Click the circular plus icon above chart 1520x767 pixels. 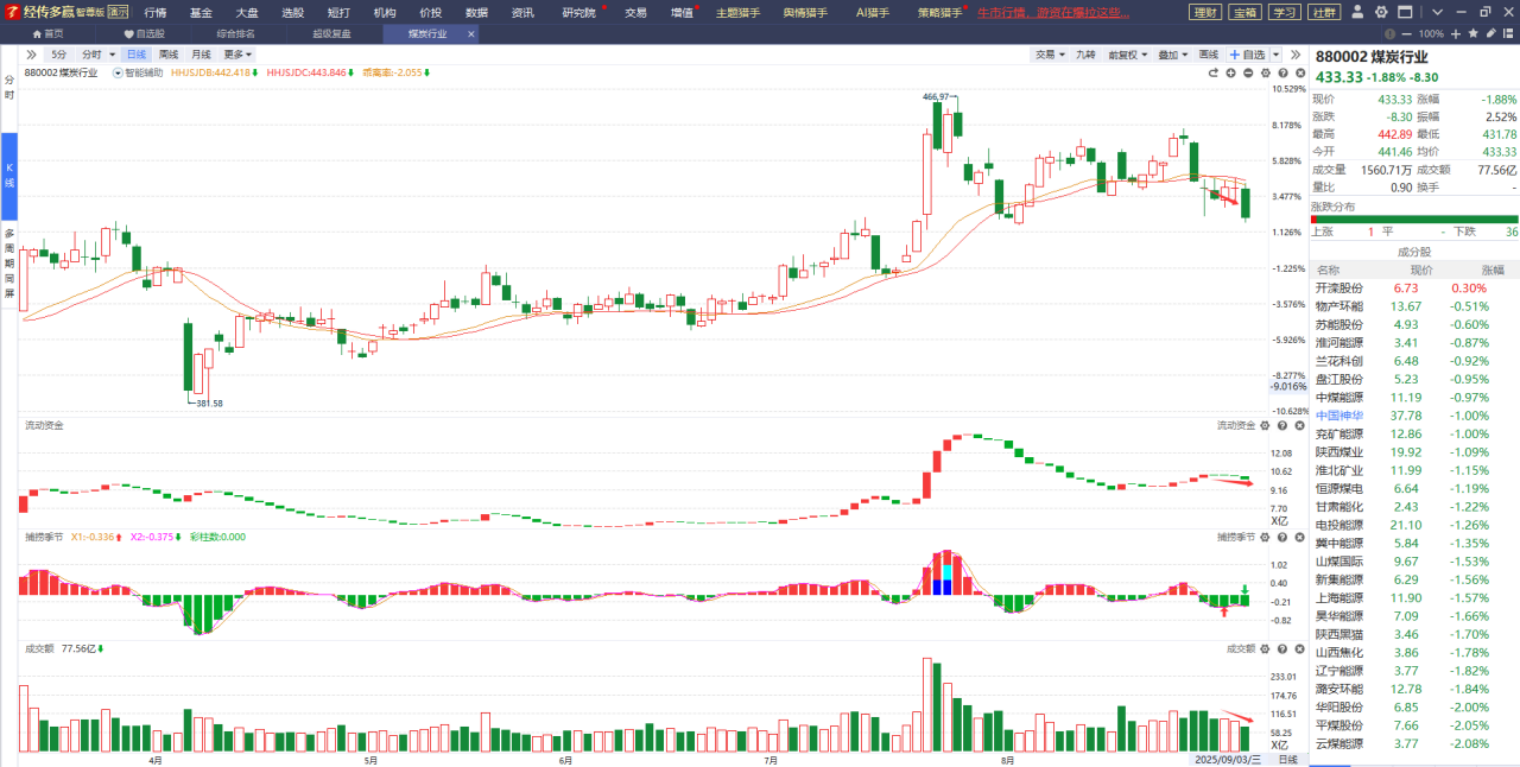point(1231,73)
